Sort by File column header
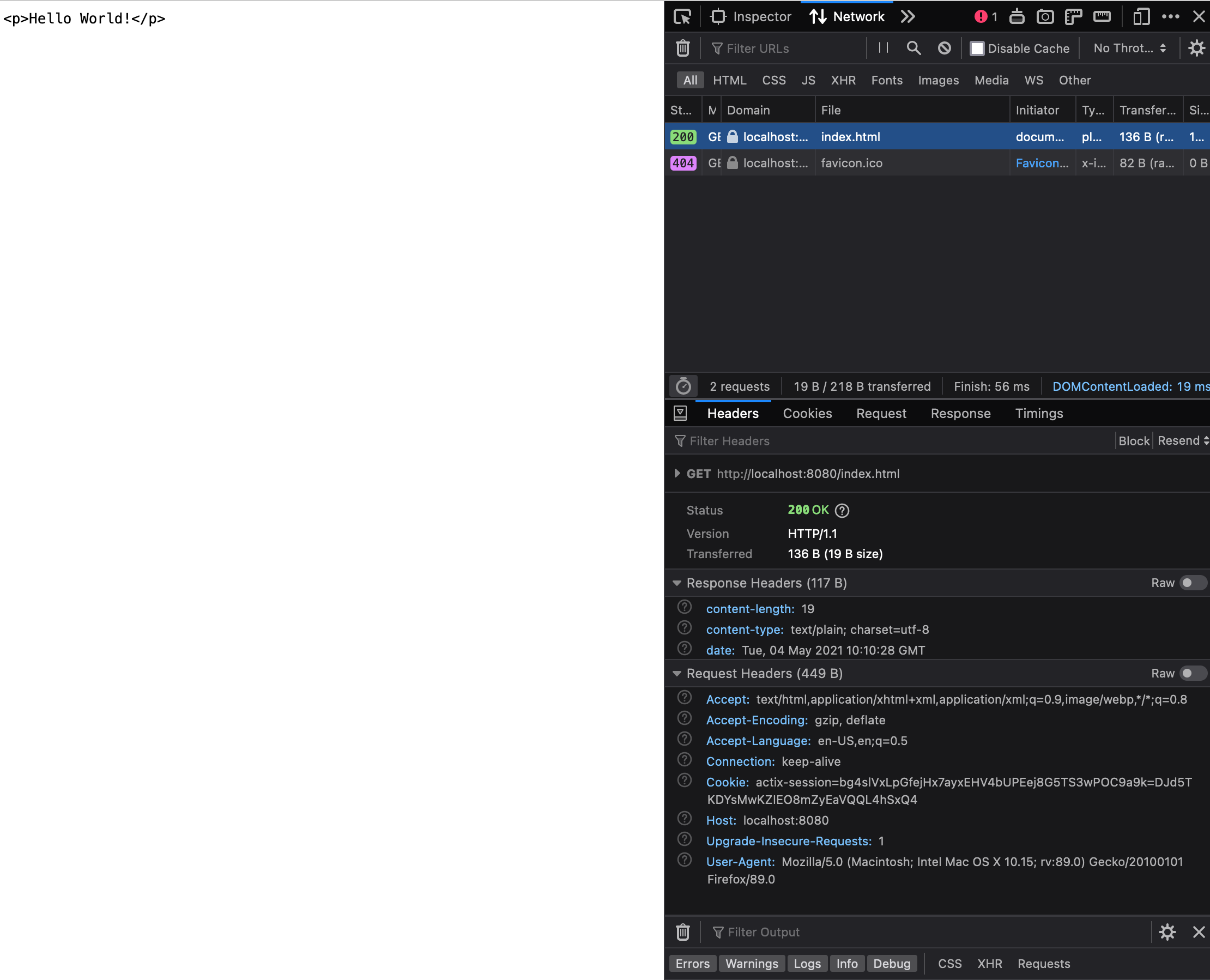 click(x=912, y=110)
